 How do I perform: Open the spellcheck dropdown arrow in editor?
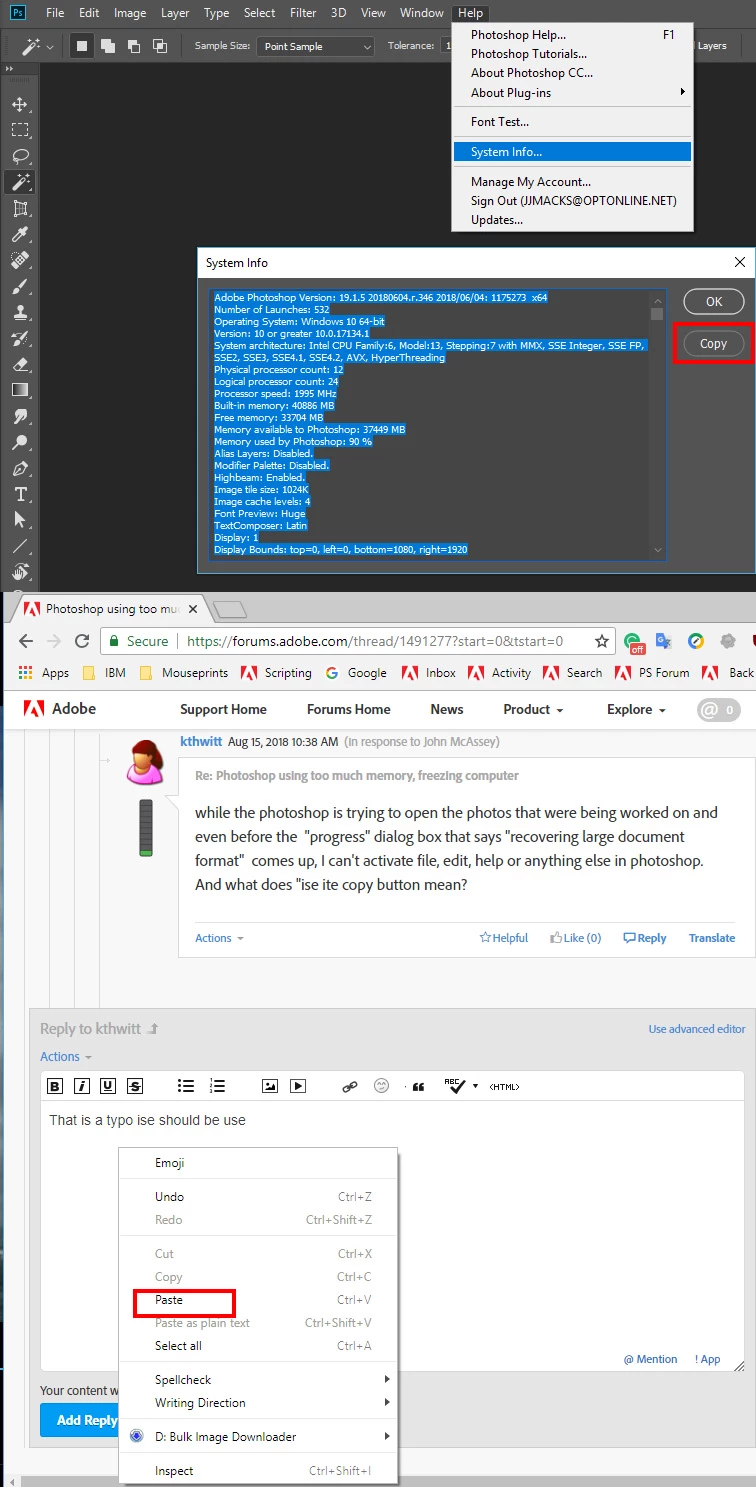[x=475, y=1086]
